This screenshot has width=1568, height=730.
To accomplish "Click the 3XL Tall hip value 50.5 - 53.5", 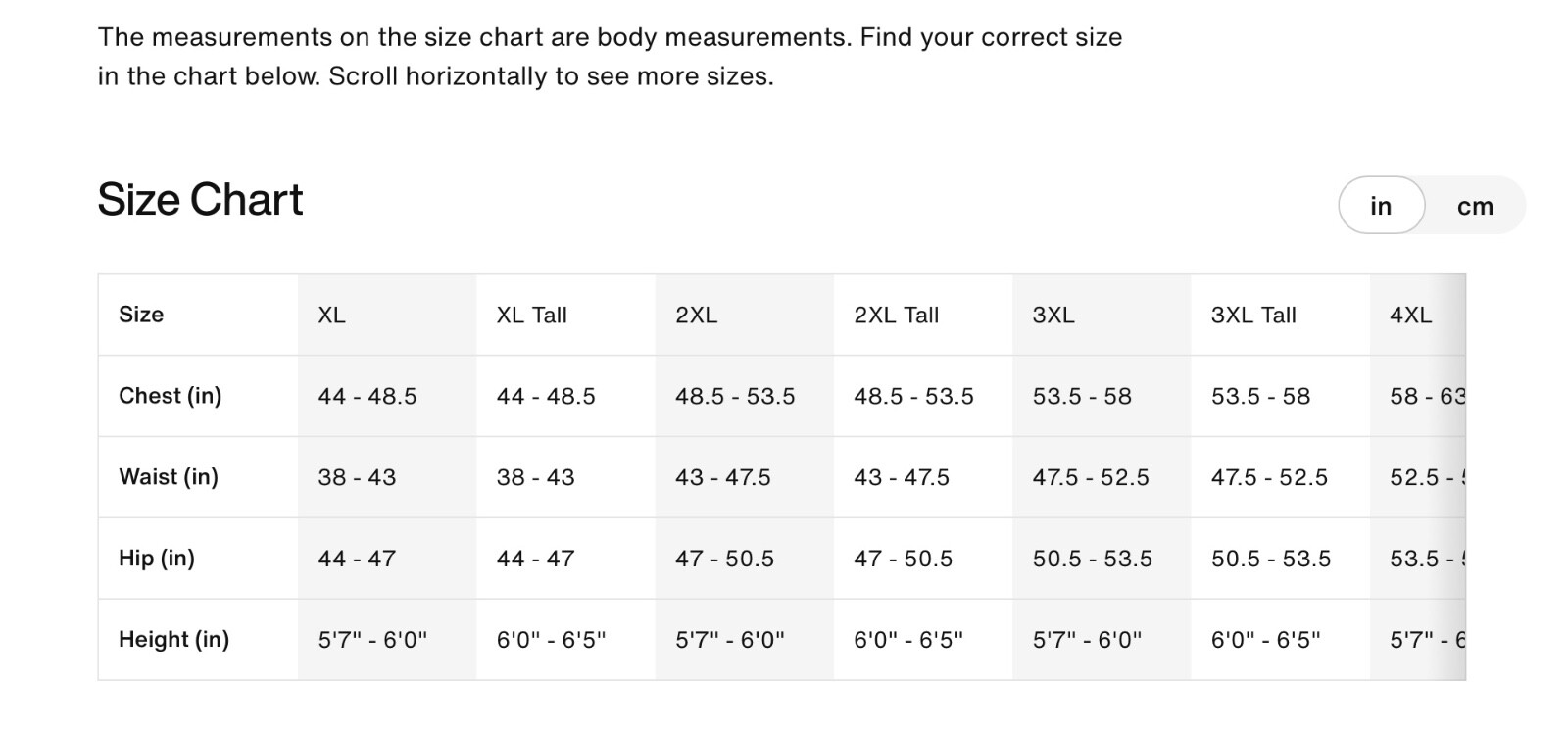I will (x=1271, y=560).
